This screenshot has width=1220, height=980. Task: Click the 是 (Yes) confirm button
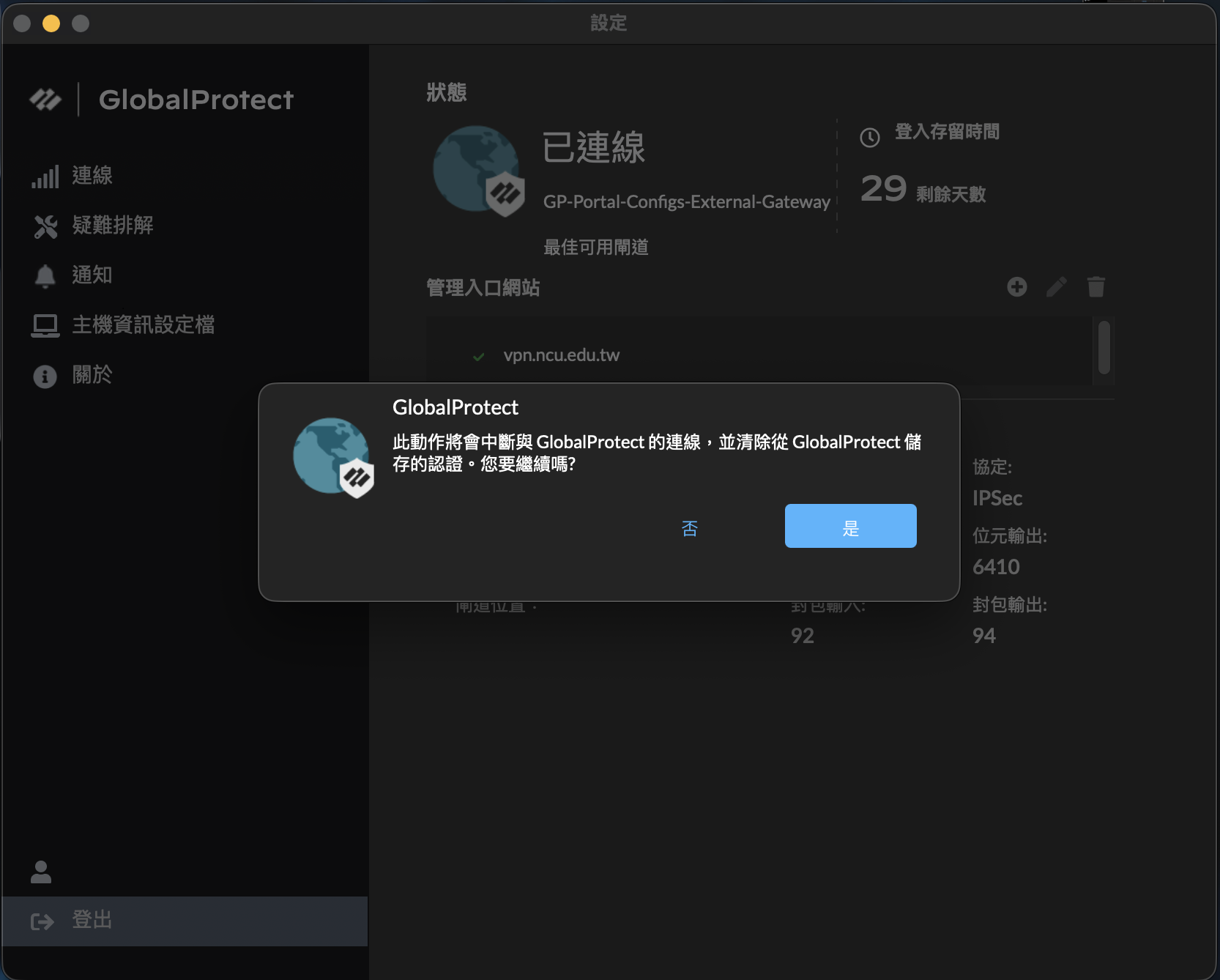pyautogui.click(x=850, y=526)
